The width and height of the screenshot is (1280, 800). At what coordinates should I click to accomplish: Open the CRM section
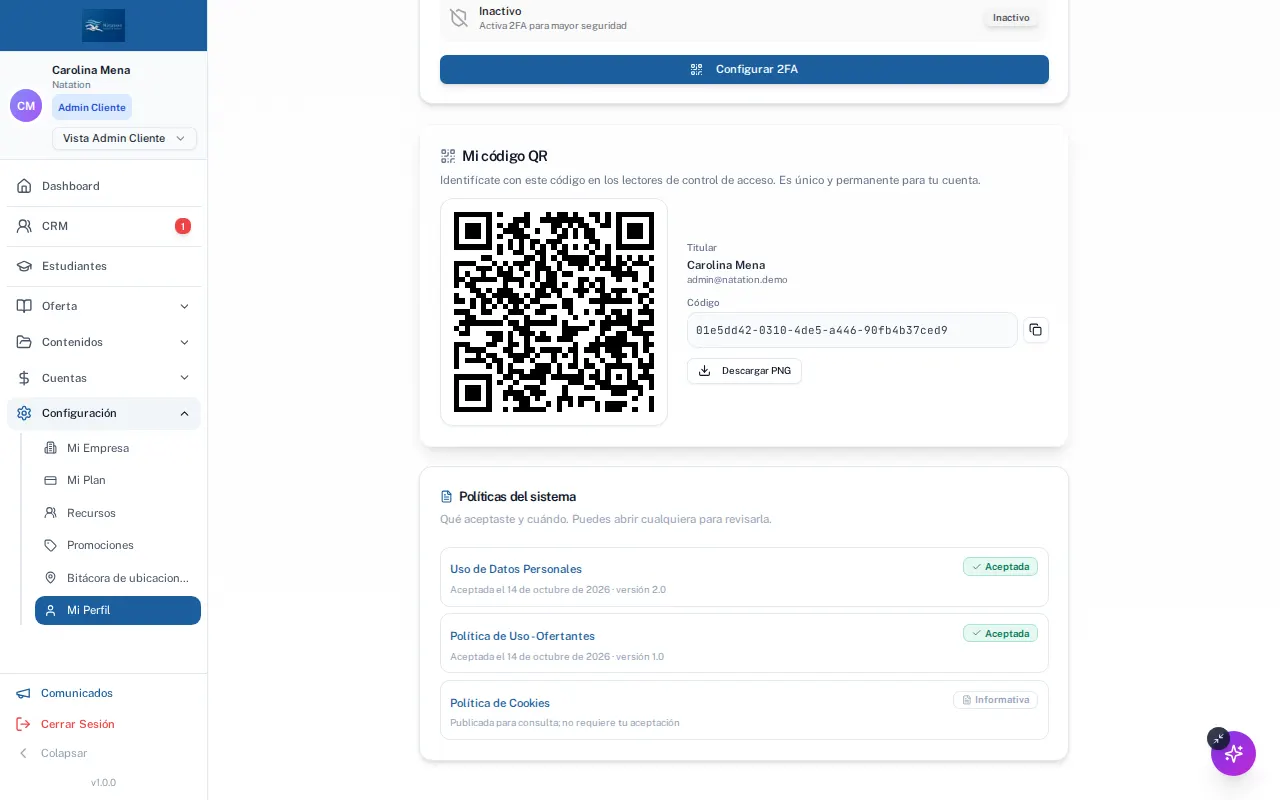[104, 226]
